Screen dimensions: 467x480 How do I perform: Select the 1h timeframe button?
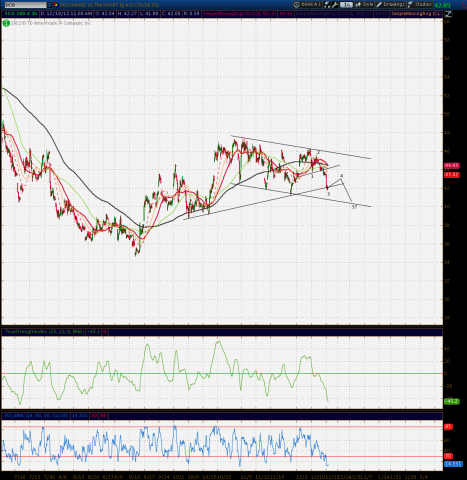[x=347, y=5]
